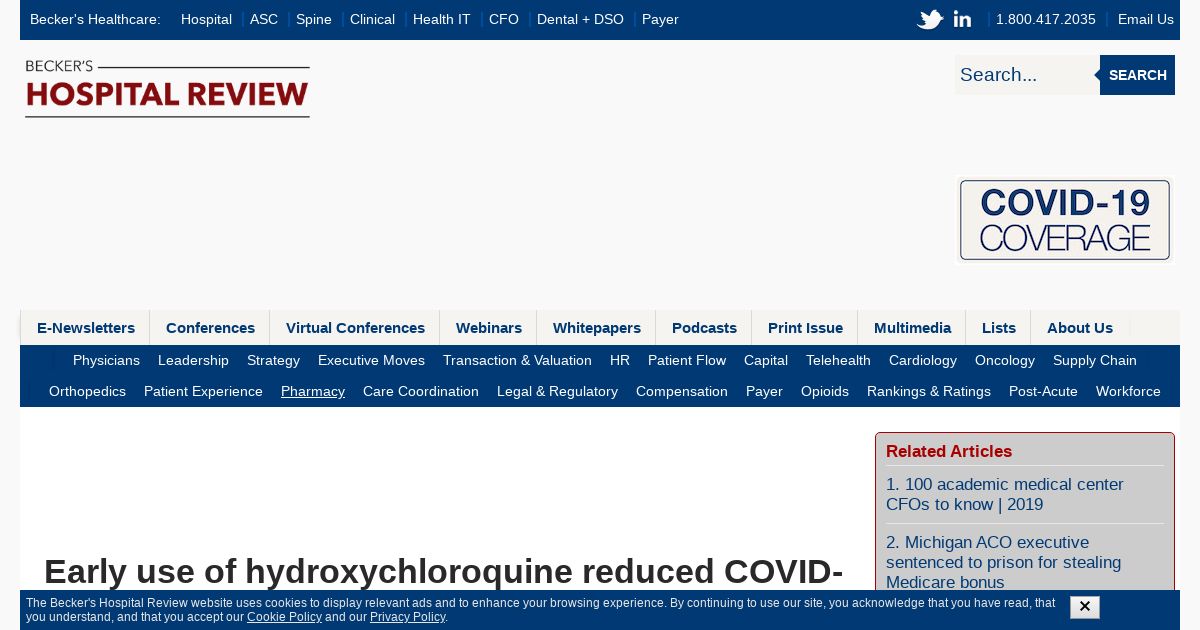
Task: Select Oncology topic
Action: (1005, 360)
